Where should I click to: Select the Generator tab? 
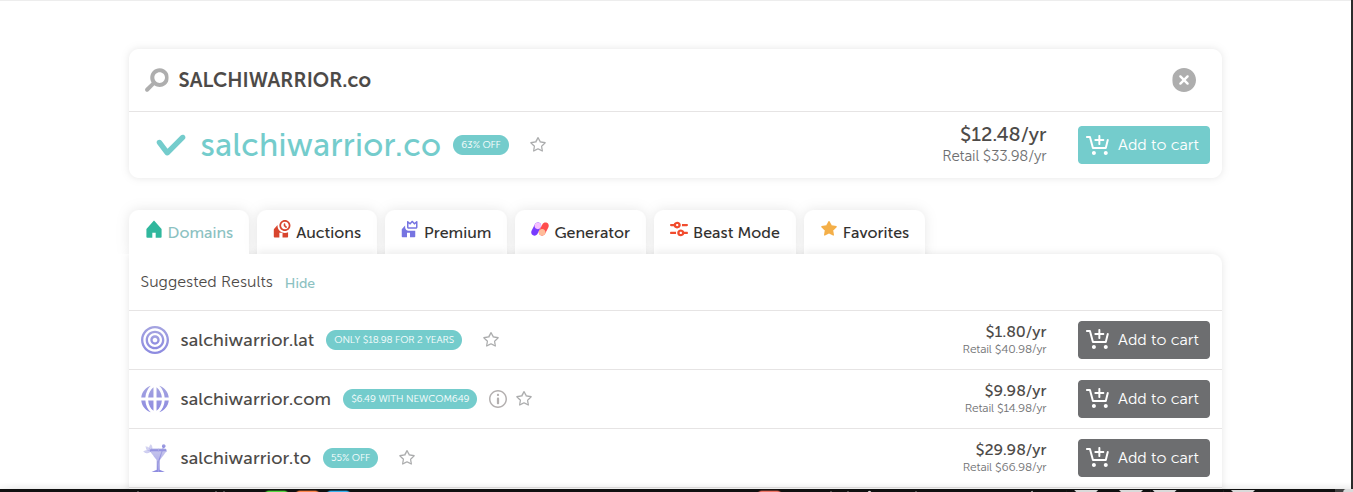tap(580, 232)
